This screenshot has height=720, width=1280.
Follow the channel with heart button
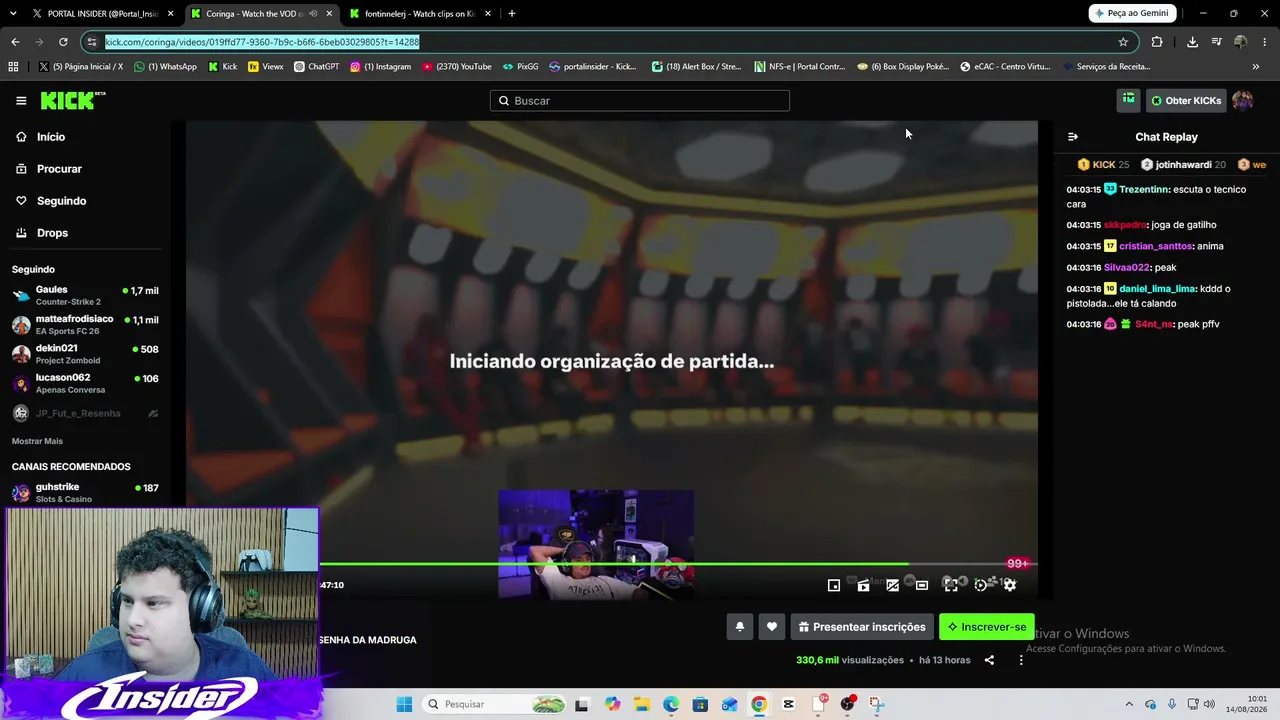[x=771, y=627]
